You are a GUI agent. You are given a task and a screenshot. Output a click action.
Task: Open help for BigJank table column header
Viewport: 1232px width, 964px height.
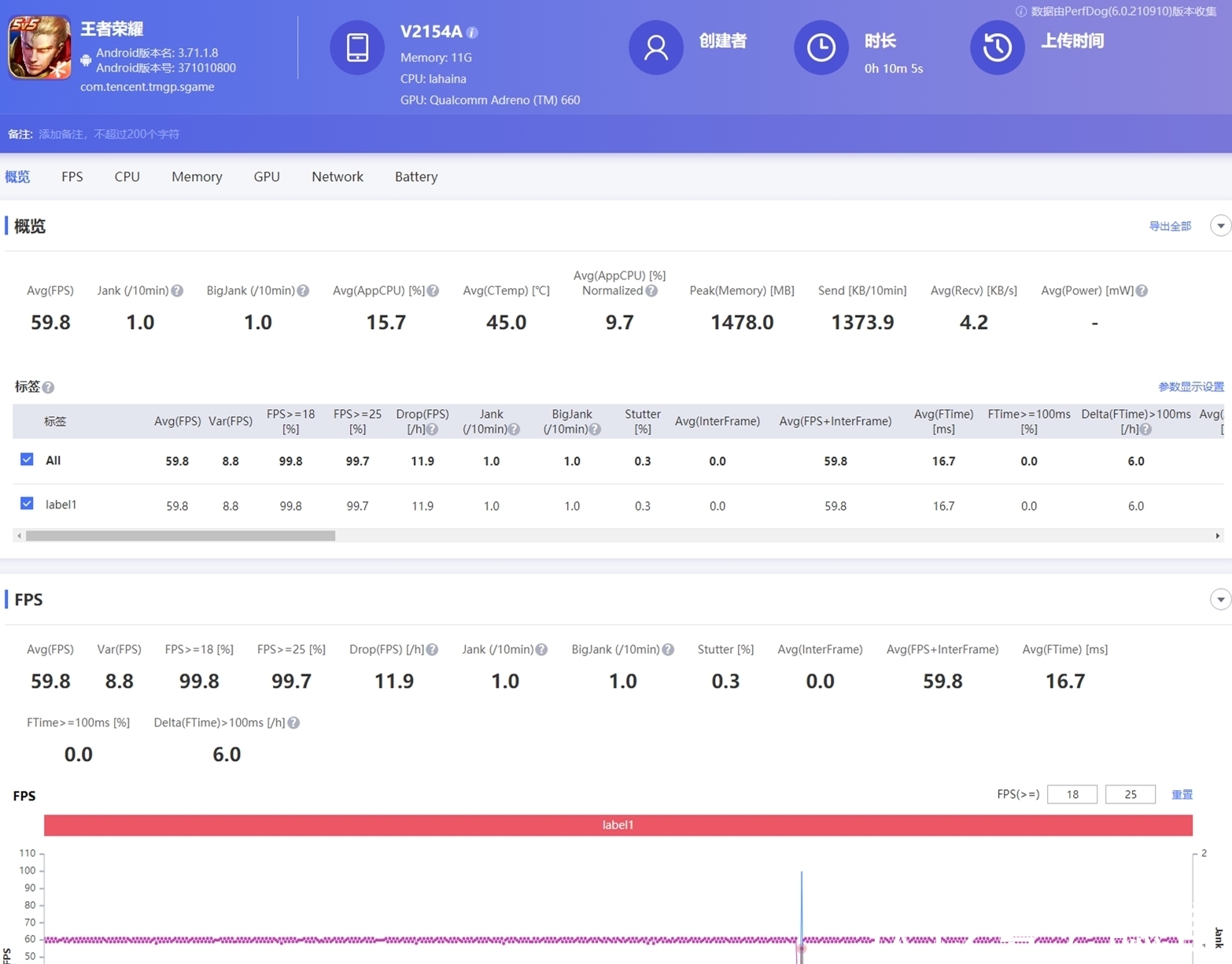click(595, 429)
